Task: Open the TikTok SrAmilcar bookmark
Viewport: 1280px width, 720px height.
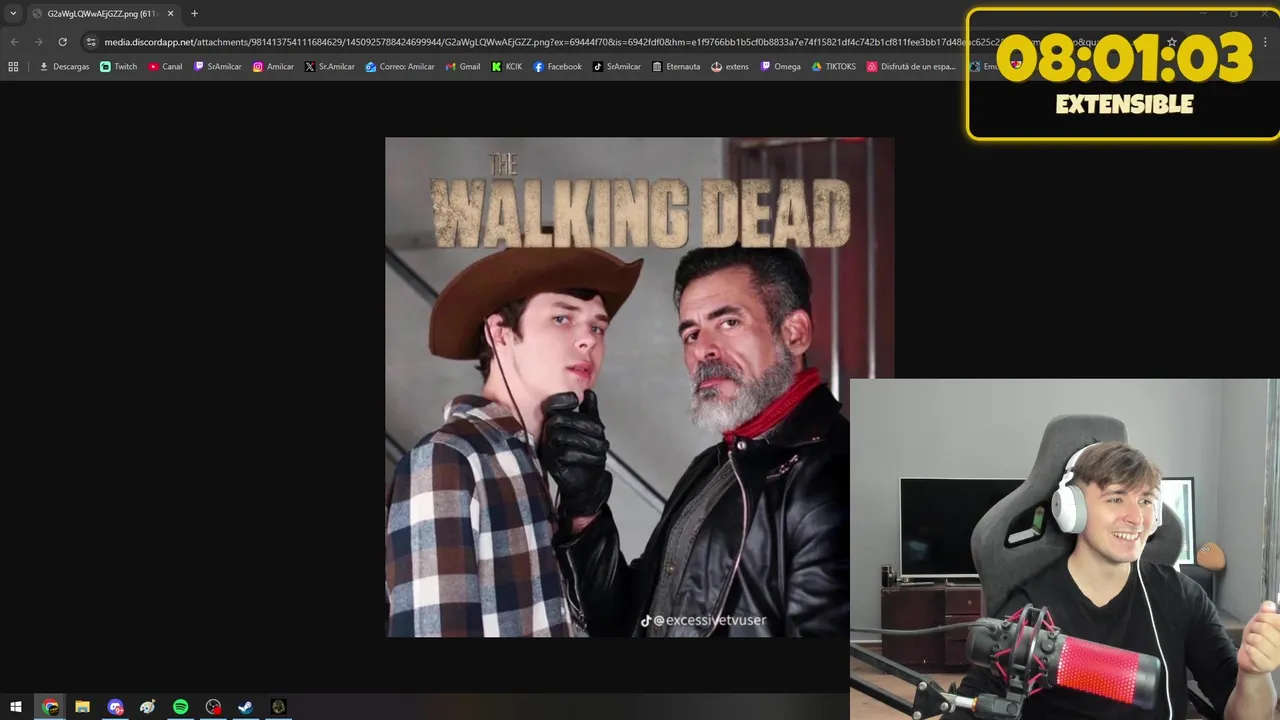Action: tap(617, 67)
